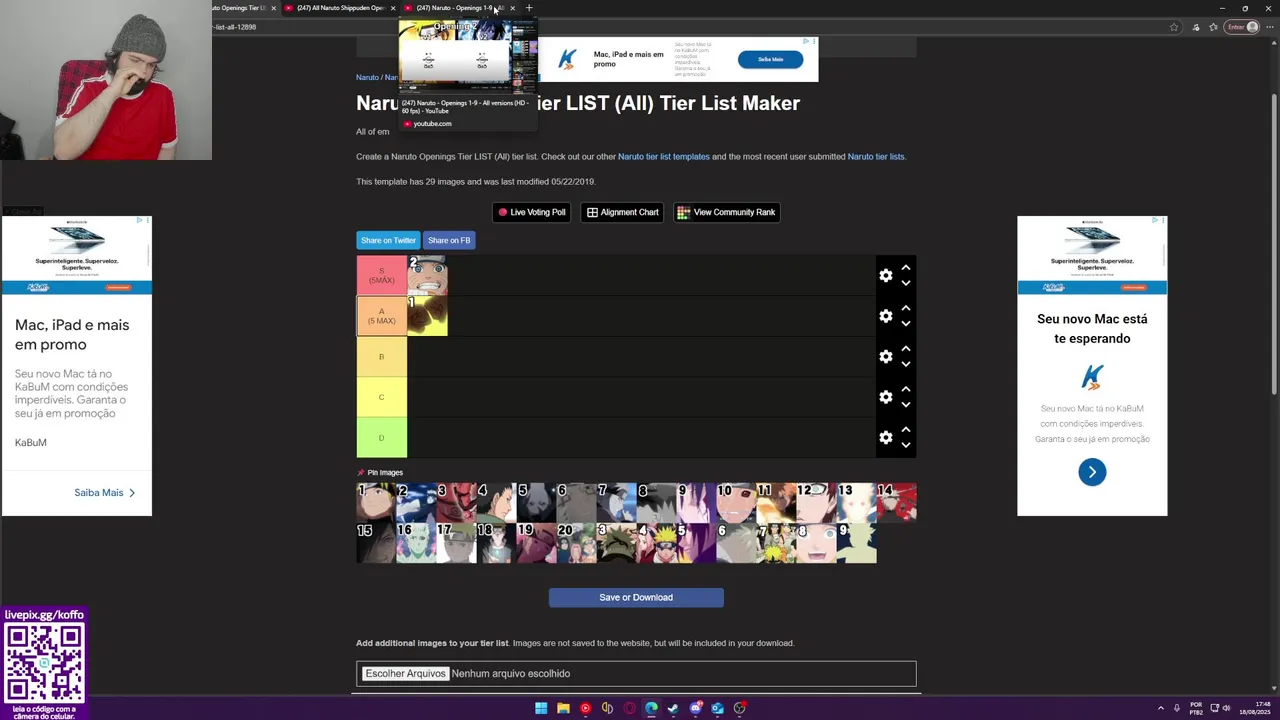Viewport: 1280px width, 720px height.
Task: Click the blue arrow in right Mac ad
Action: pos(1092,472)
